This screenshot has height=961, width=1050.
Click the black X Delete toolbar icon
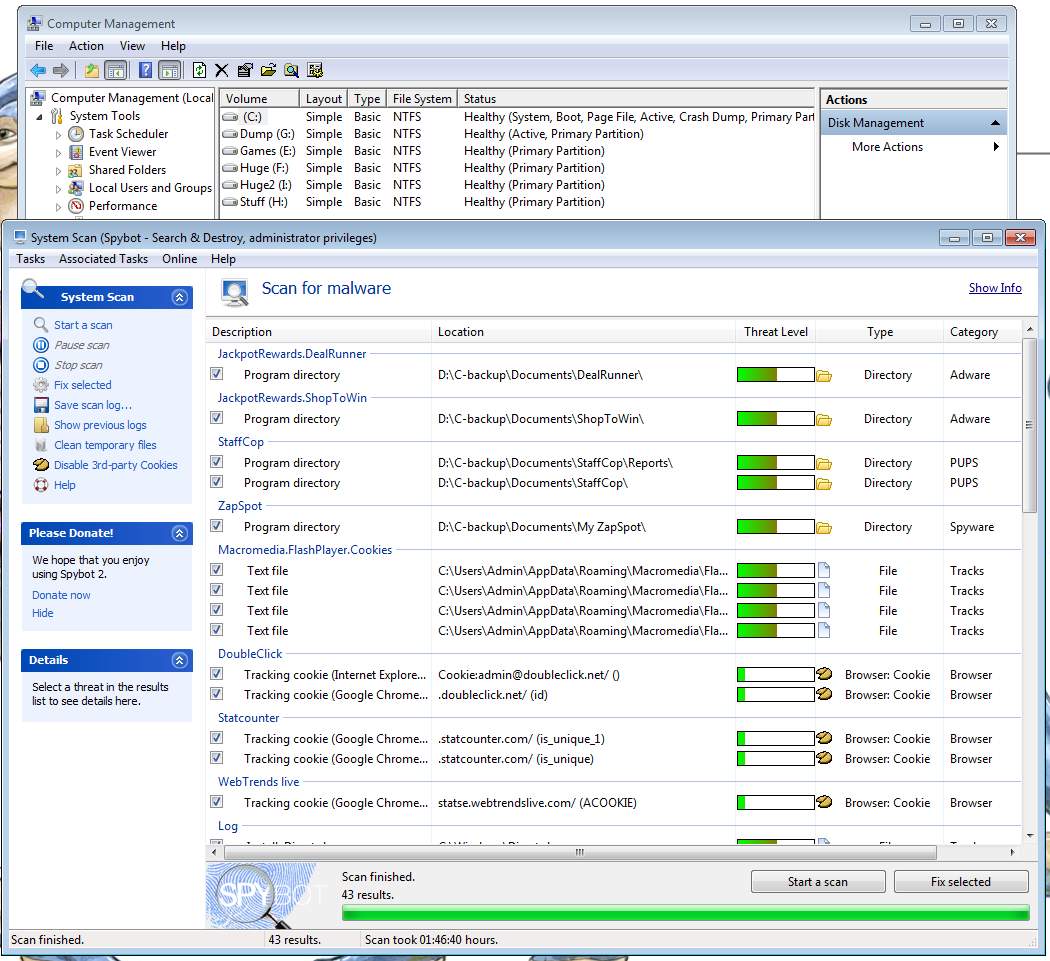[222, 70]
